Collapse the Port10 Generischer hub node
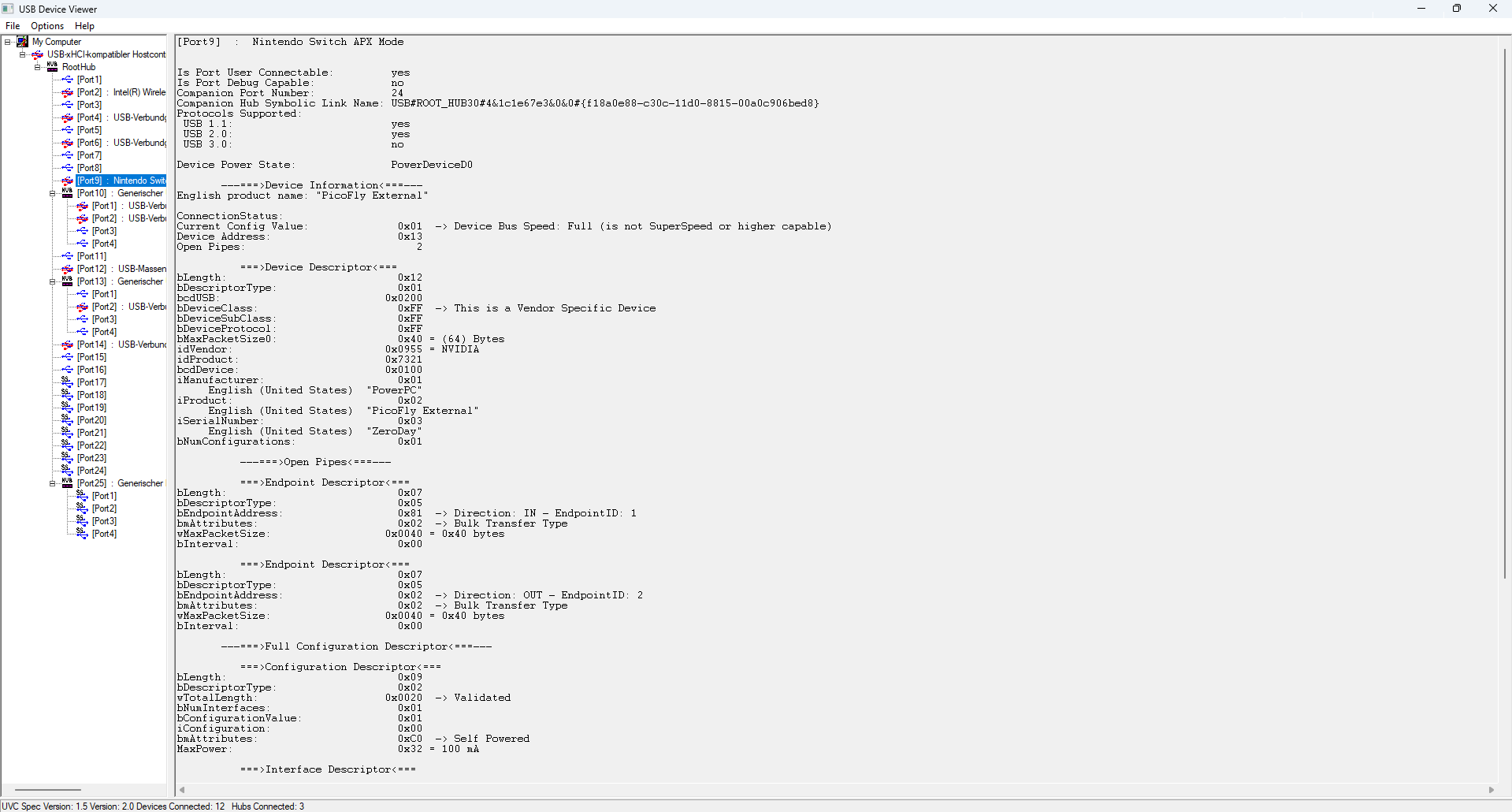This screenshot has width=1512, height=812. 53,193
